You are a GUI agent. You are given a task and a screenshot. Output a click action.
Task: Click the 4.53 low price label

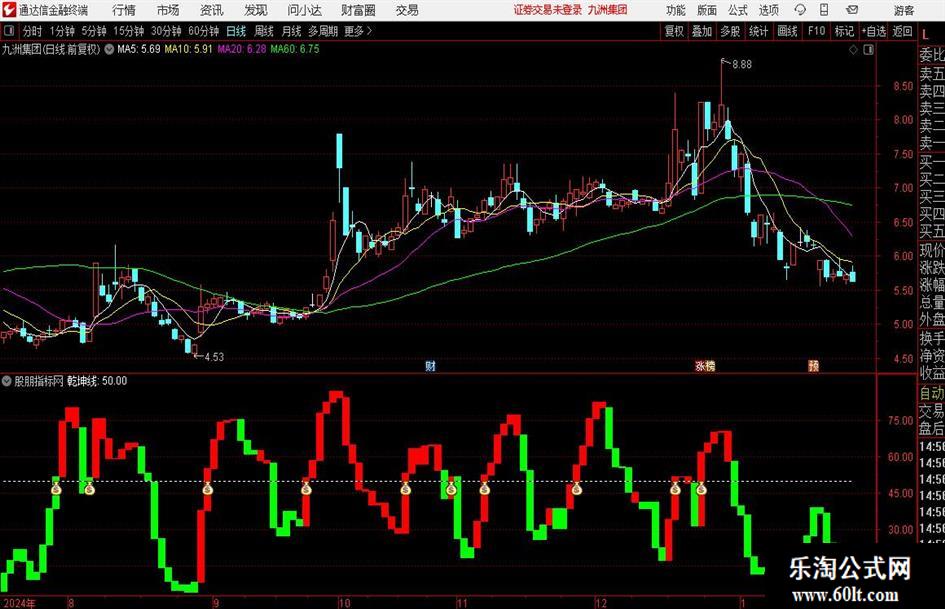(214, 357)
